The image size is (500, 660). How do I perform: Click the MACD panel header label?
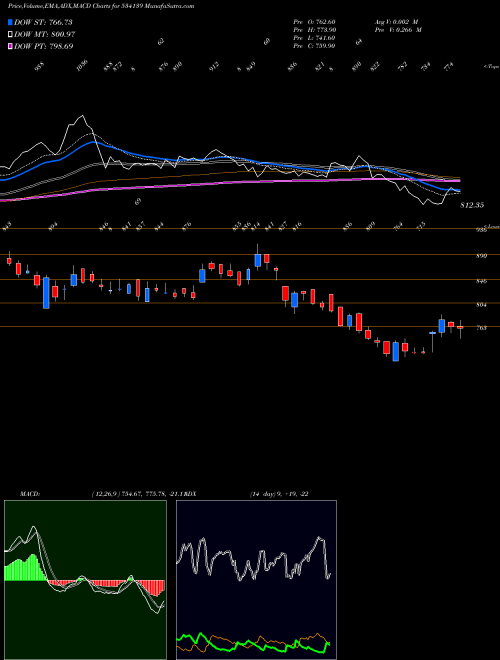click(x=30, y=494)
